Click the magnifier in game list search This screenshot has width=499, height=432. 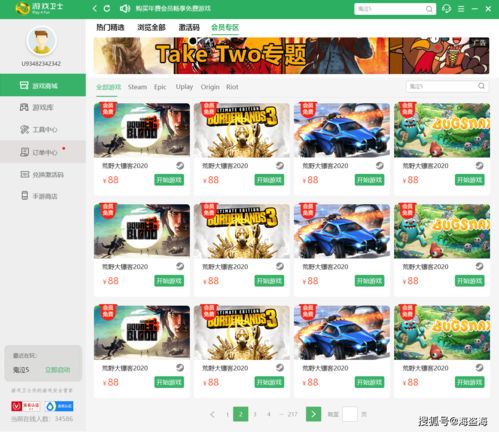(x=481, y=86)
